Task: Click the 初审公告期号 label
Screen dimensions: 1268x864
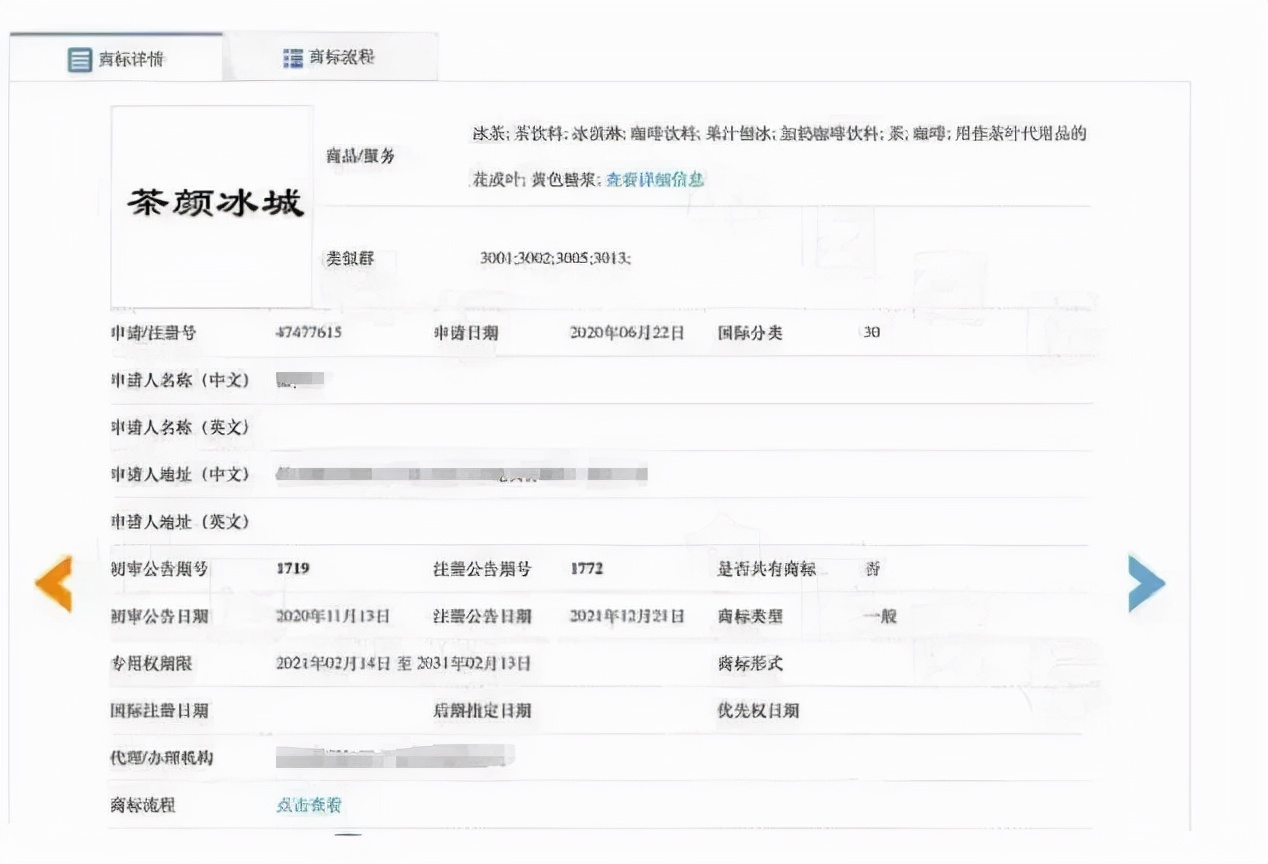Action: 160,569
